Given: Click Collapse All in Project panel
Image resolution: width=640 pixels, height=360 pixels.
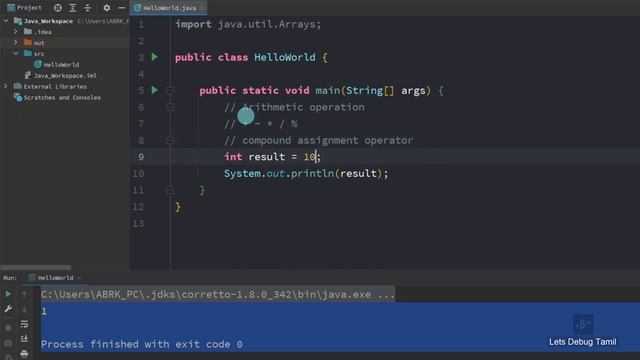Looking at the screenshot, I should 87,8.
